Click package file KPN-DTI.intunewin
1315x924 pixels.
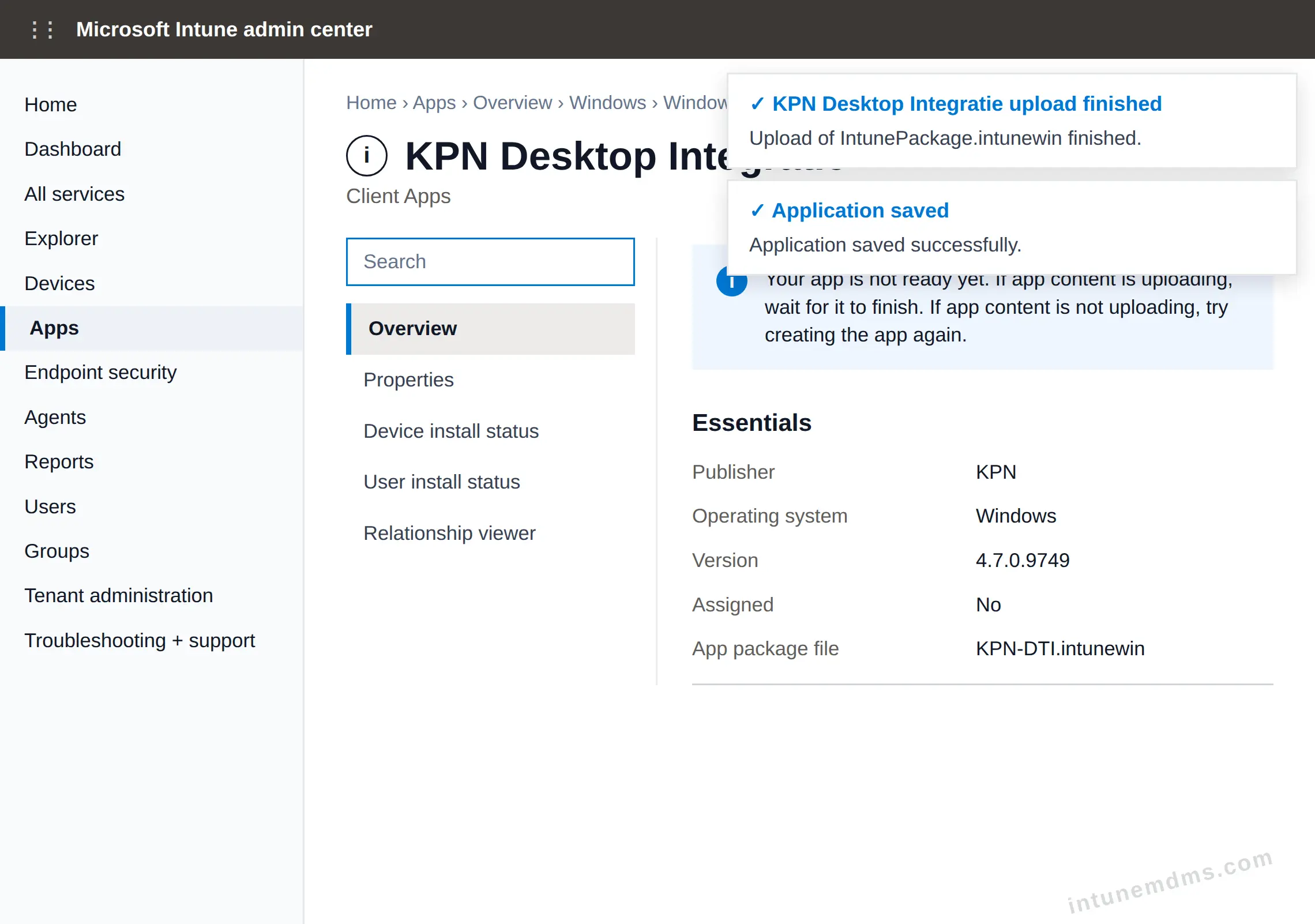click(x=1060, y=649)
